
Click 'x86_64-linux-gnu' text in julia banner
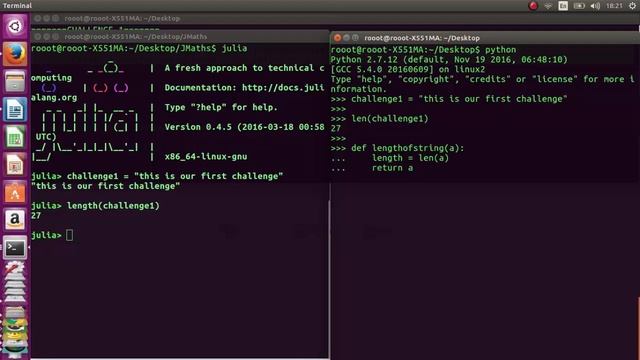coord(206,156)
